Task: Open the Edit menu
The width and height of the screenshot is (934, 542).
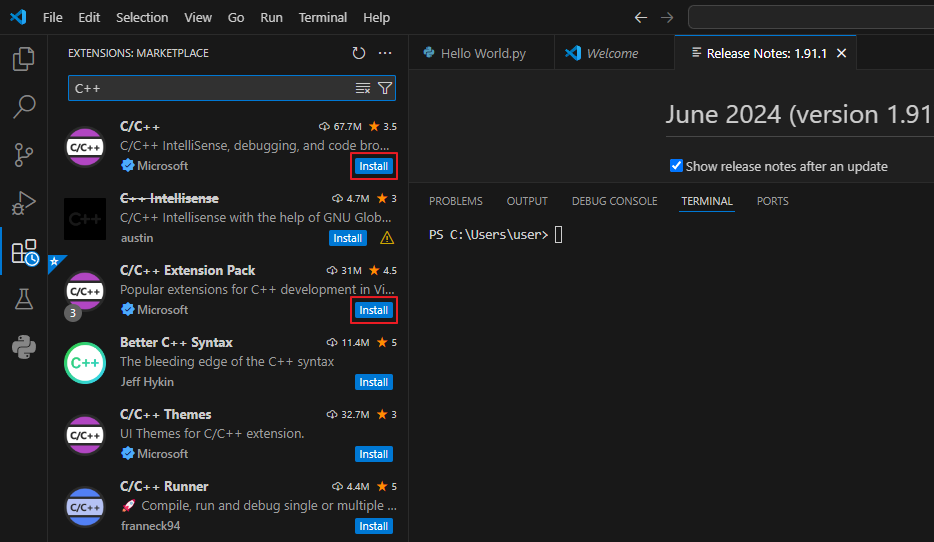Action: (x=89, y=17)
